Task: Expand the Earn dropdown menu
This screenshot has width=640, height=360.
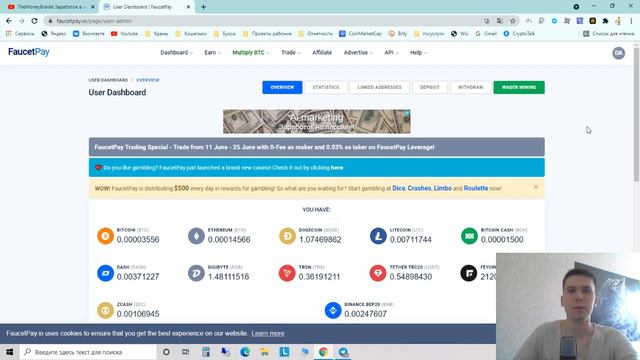Action: click(212, 53)
